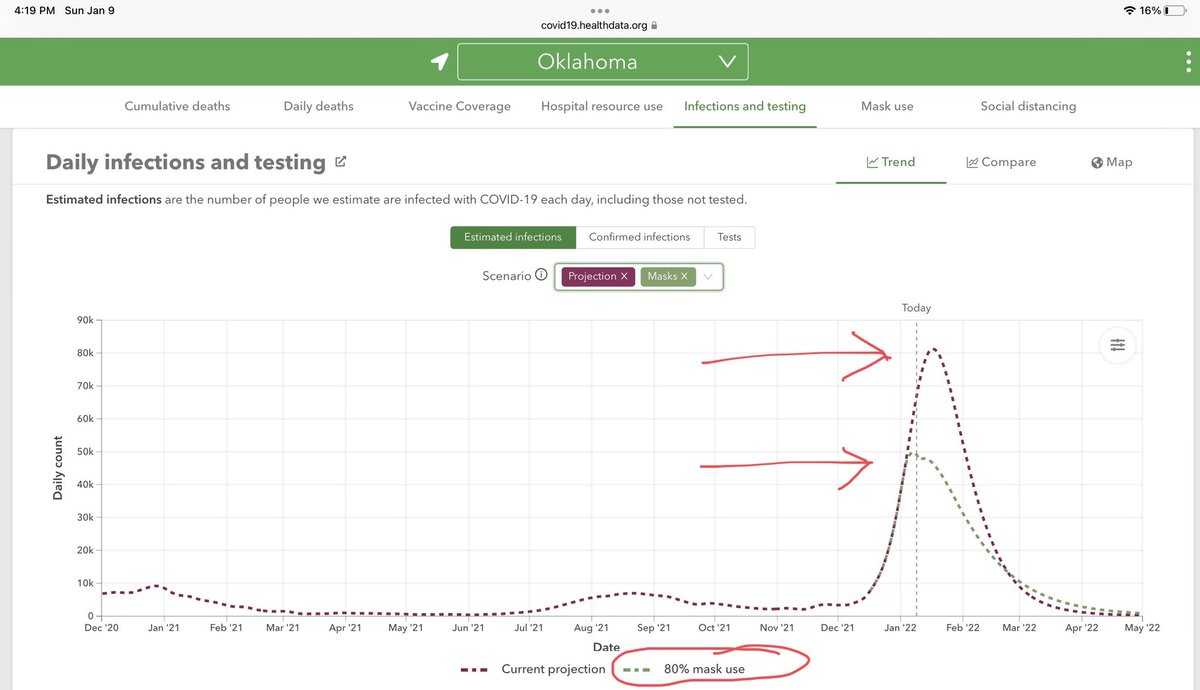Expand the Scenario dropdown chevron
Screen dimensions: 1200x690
708,277
